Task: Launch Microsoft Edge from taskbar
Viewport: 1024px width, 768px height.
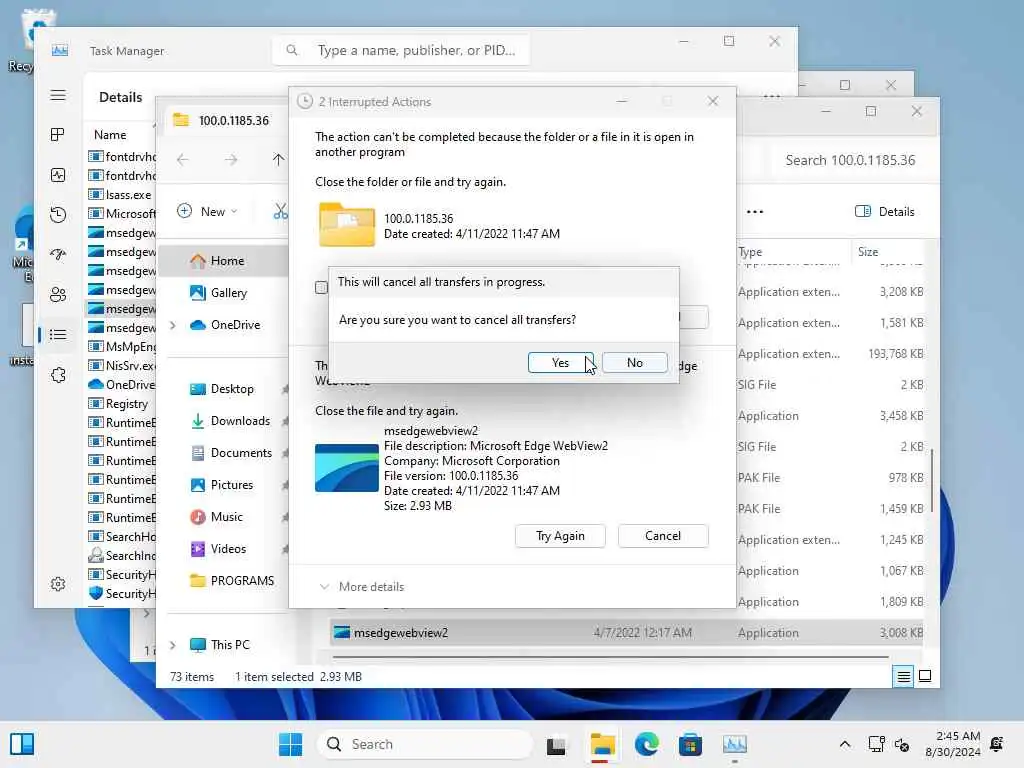Action: pos(647,744)
